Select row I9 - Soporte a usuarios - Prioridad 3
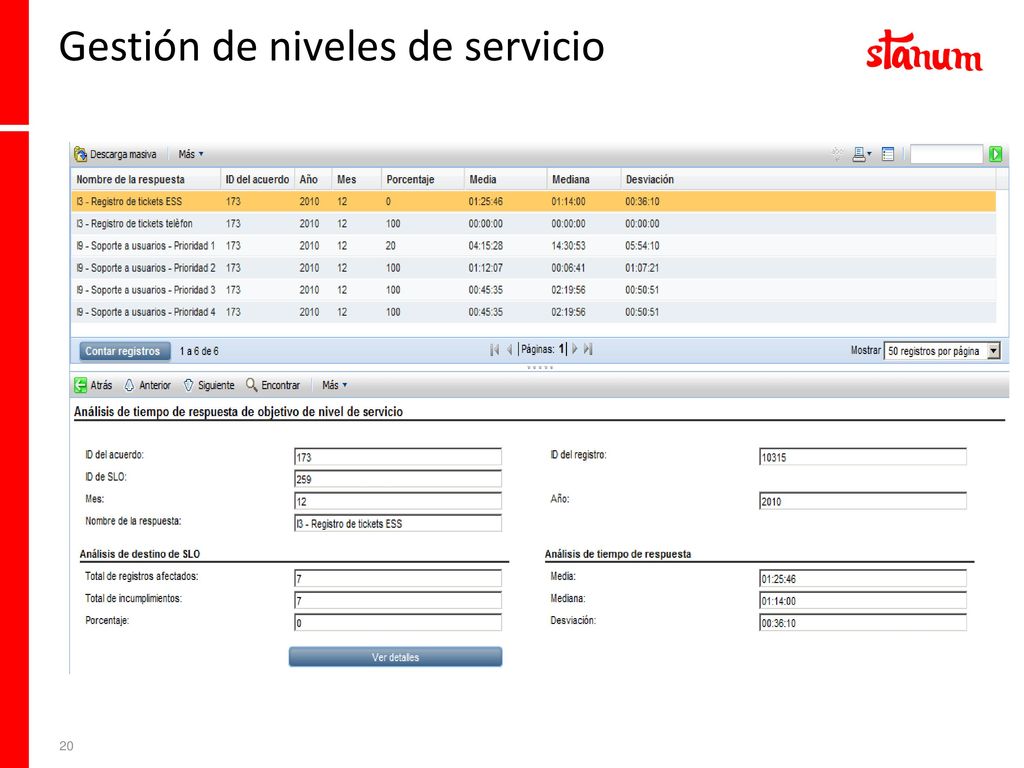This screenshot has height=768, width=1024. tap(534, 290)
